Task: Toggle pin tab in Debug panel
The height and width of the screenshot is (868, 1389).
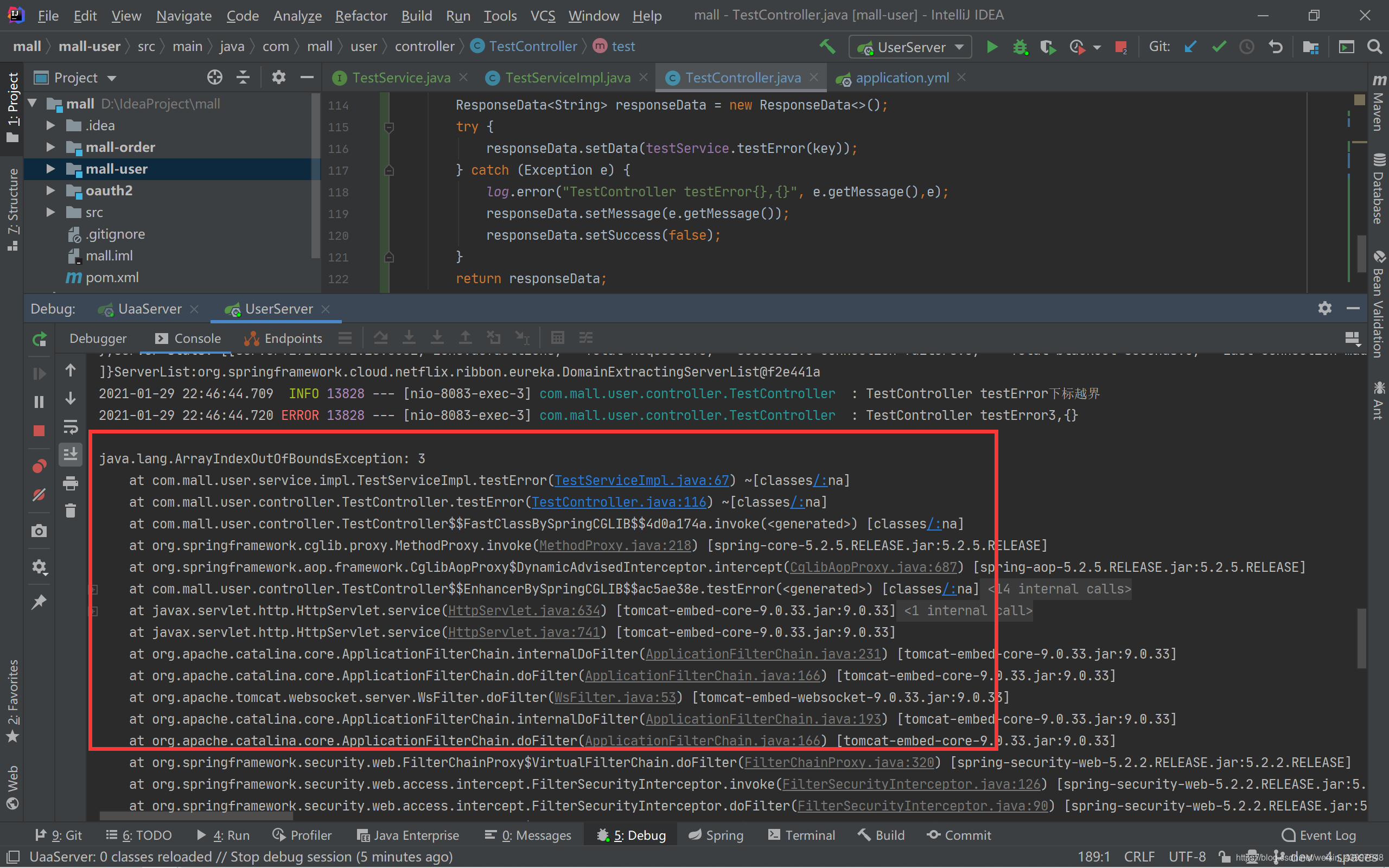Action: 39,602
